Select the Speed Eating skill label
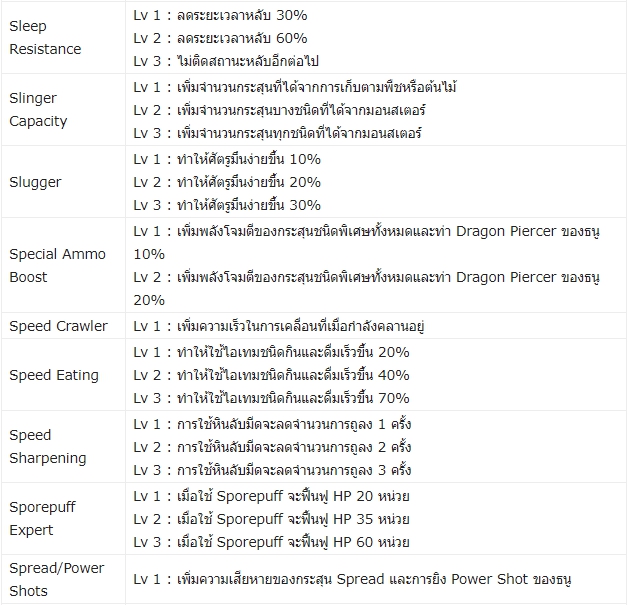The width and height of the screenshot is (628, 605). (x=54, y=375)
